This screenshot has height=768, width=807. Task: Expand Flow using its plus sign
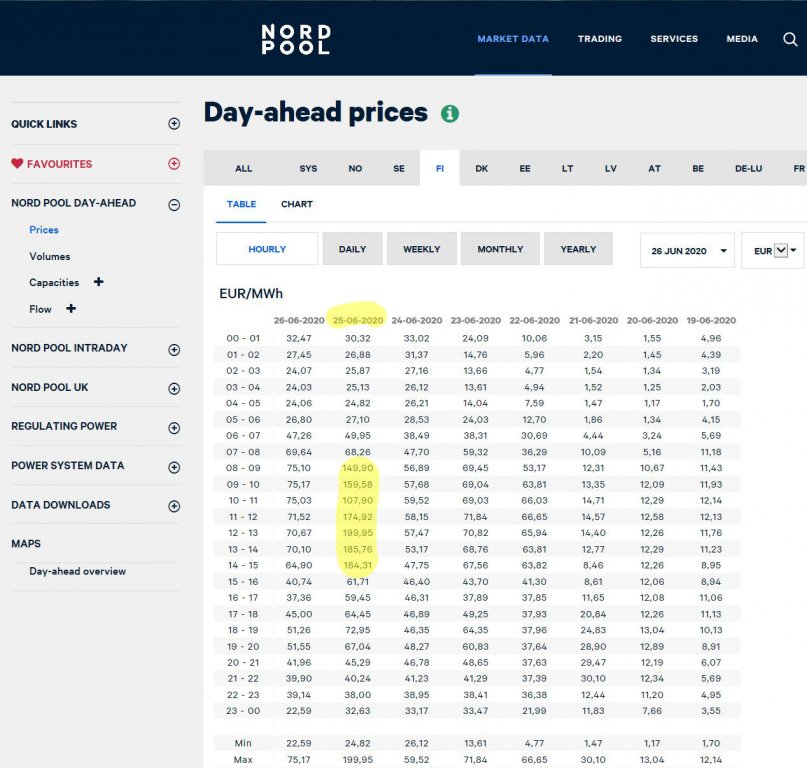(71, 308)
